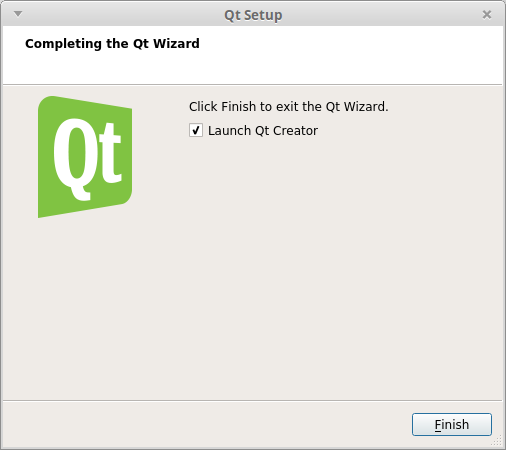Click the word Wizard in the page heading

click(x=176, y=44)
